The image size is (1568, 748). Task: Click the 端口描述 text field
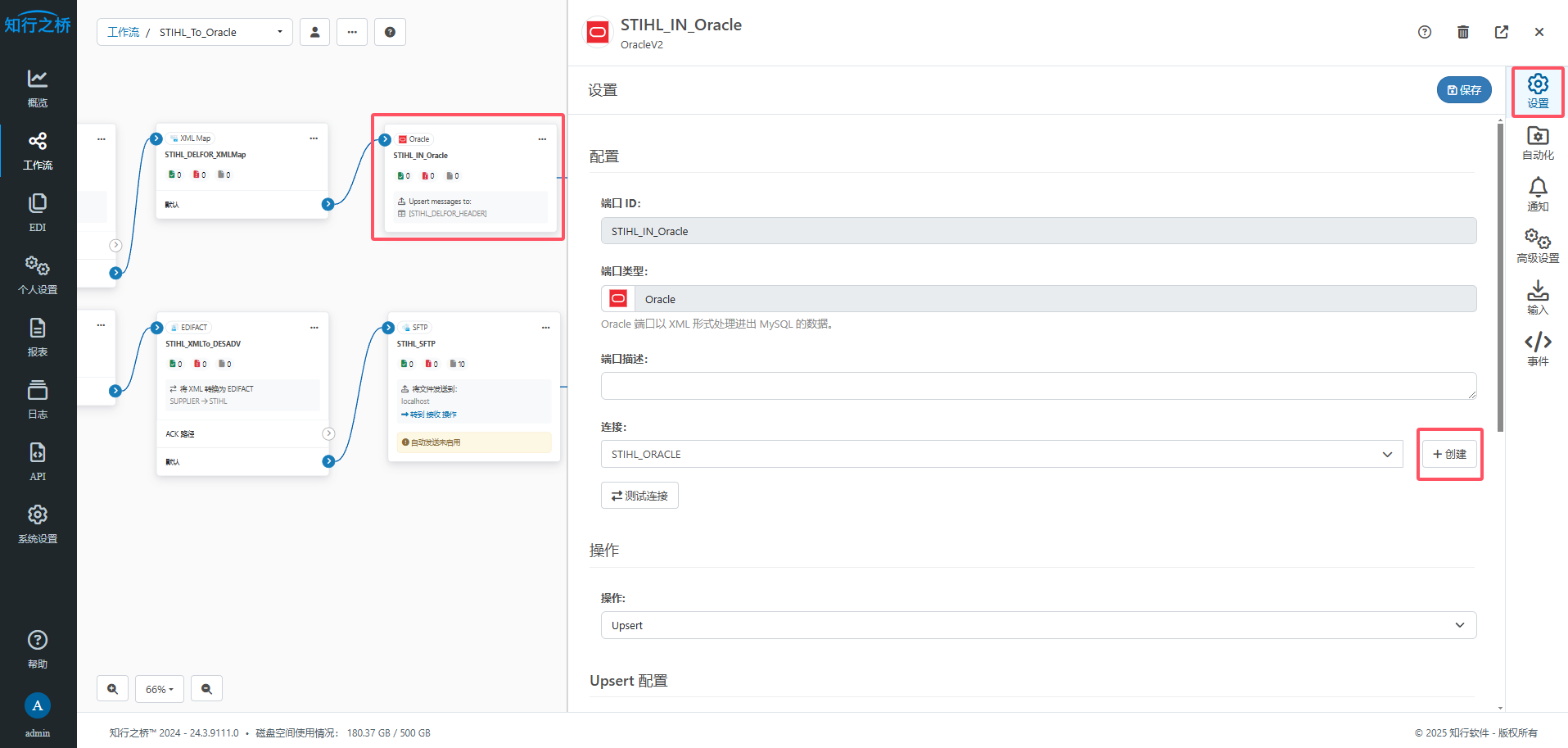(x=1037, y=386)
